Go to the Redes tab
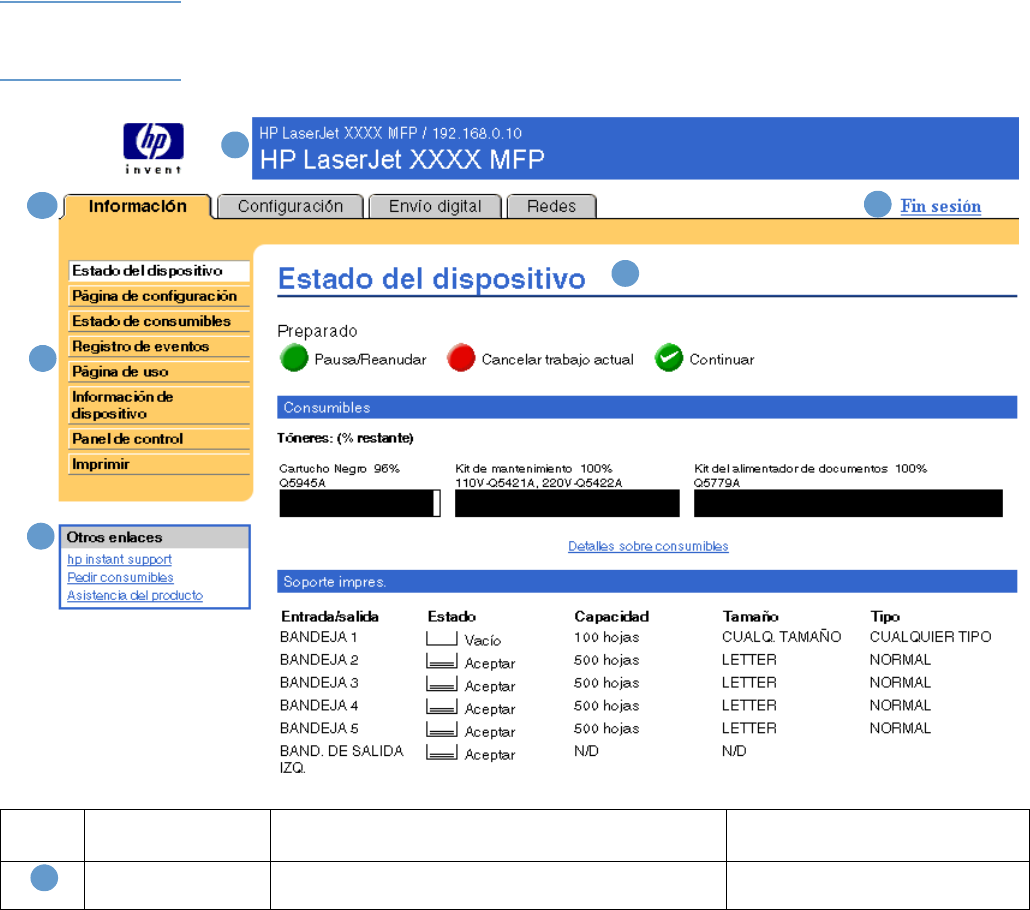 pyautogui.click(x=552, y=206)
